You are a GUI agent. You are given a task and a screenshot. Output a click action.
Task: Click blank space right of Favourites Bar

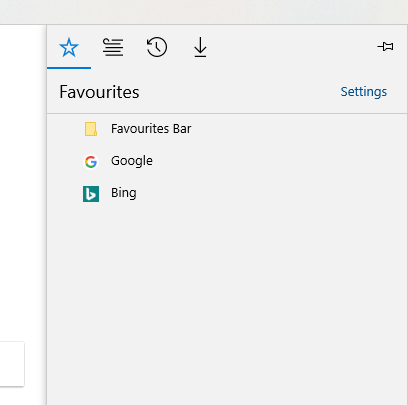pyautogui.click(x=297, y=129)
